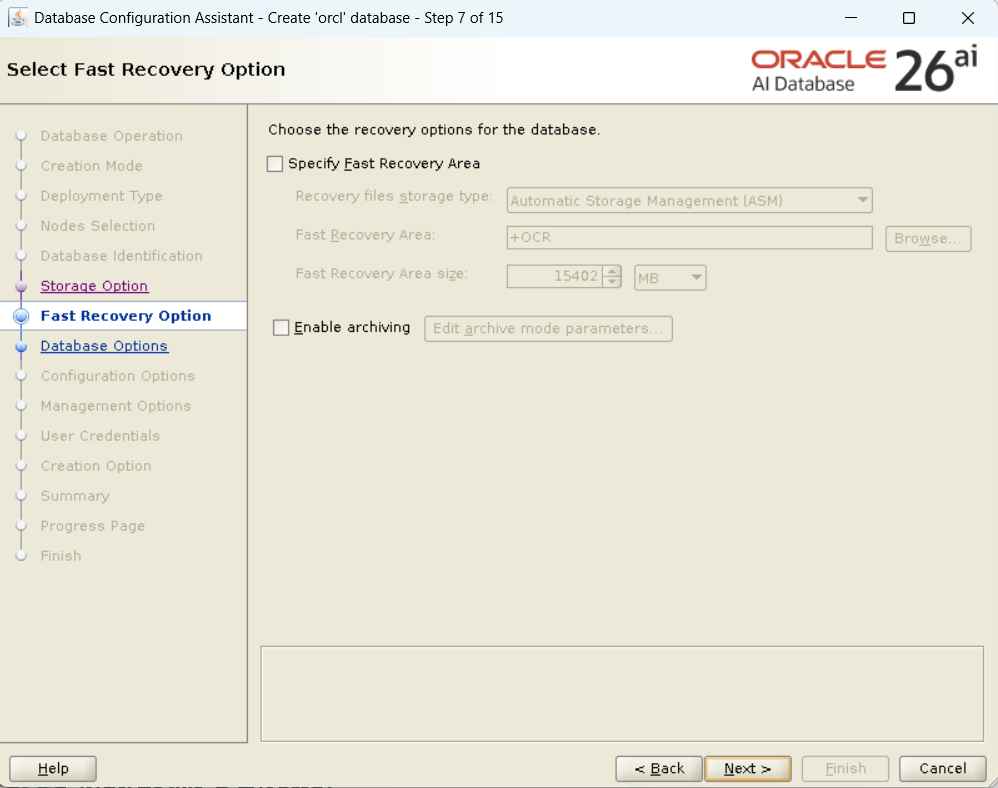Decrease Fast Recovery Area size with down arrow
998x788 pixels.
tap(613, 282)
